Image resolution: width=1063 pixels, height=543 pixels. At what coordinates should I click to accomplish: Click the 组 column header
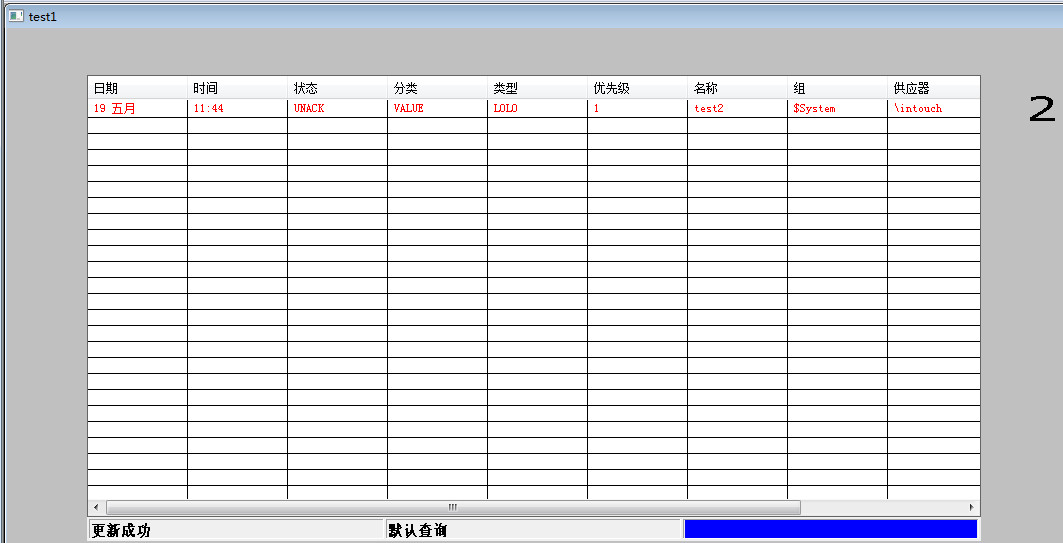[x=837, y=88]
